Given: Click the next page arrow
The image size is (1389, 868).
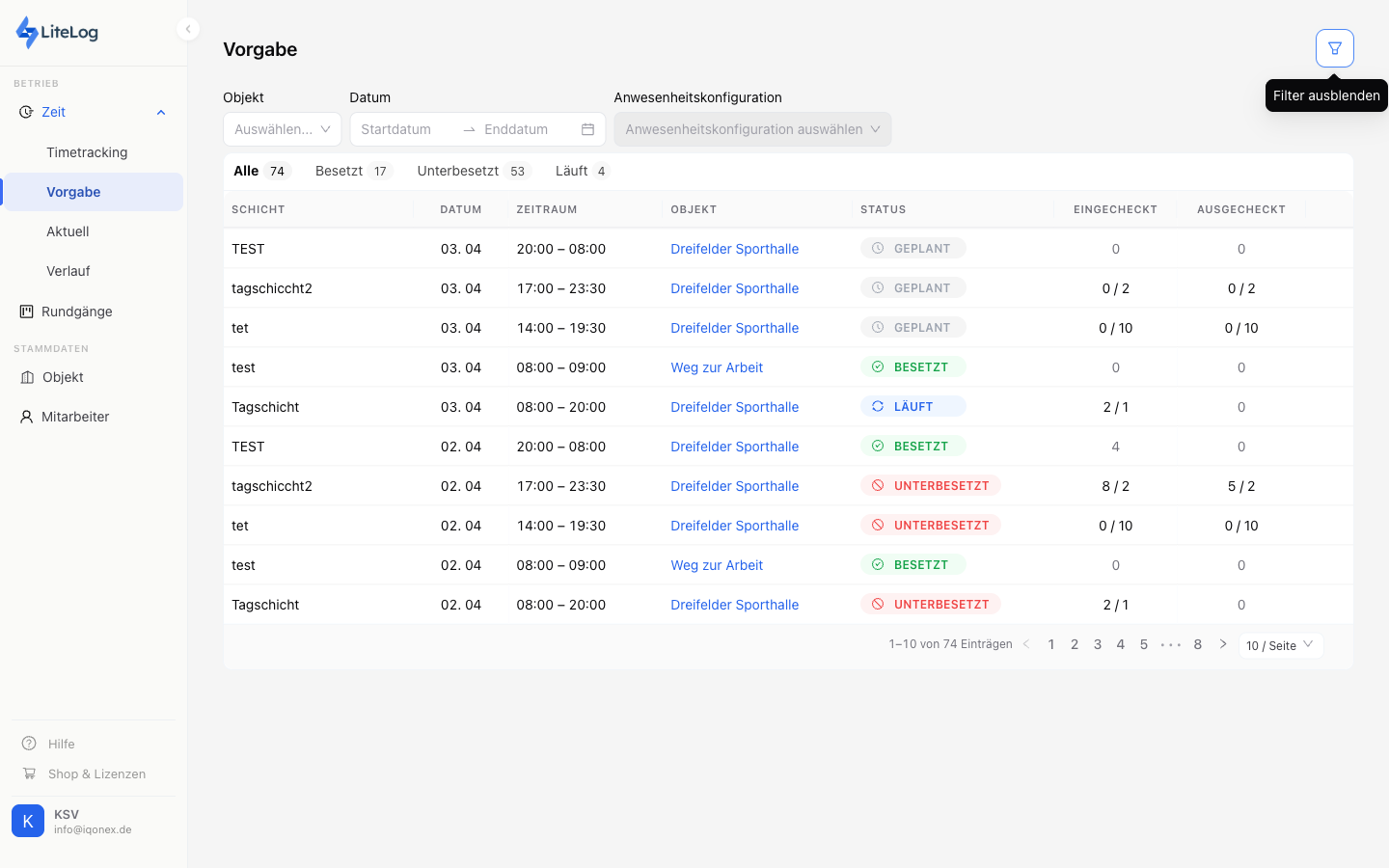Looking at the screenshot, I should [1222, 644].
